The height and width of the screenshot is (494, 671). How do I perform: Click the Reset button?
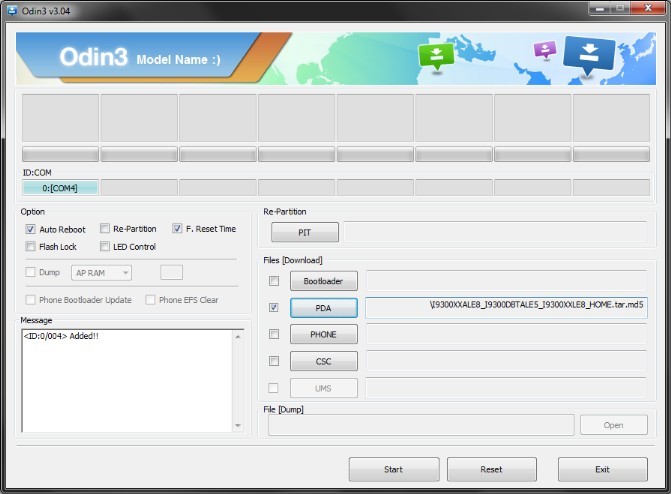tap(491, 469)
